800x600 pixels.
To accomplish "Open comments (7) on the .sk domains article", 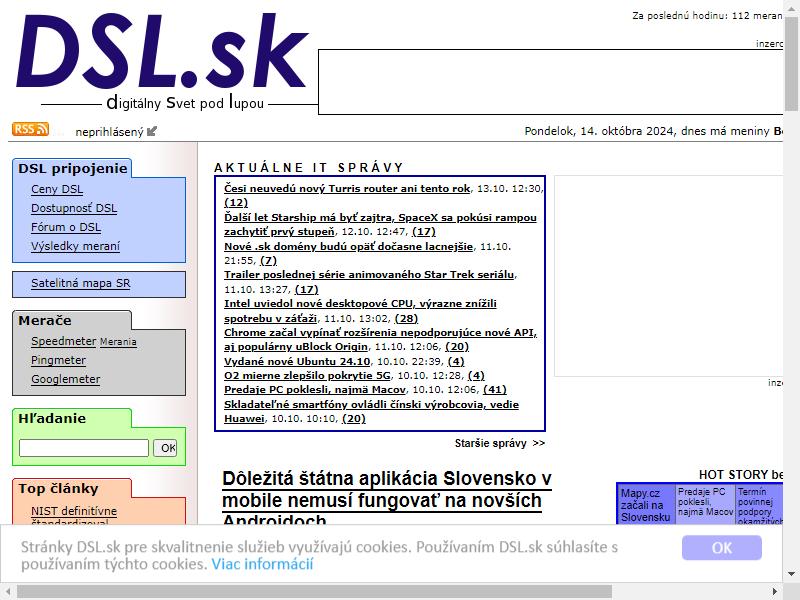I will 268,261.
